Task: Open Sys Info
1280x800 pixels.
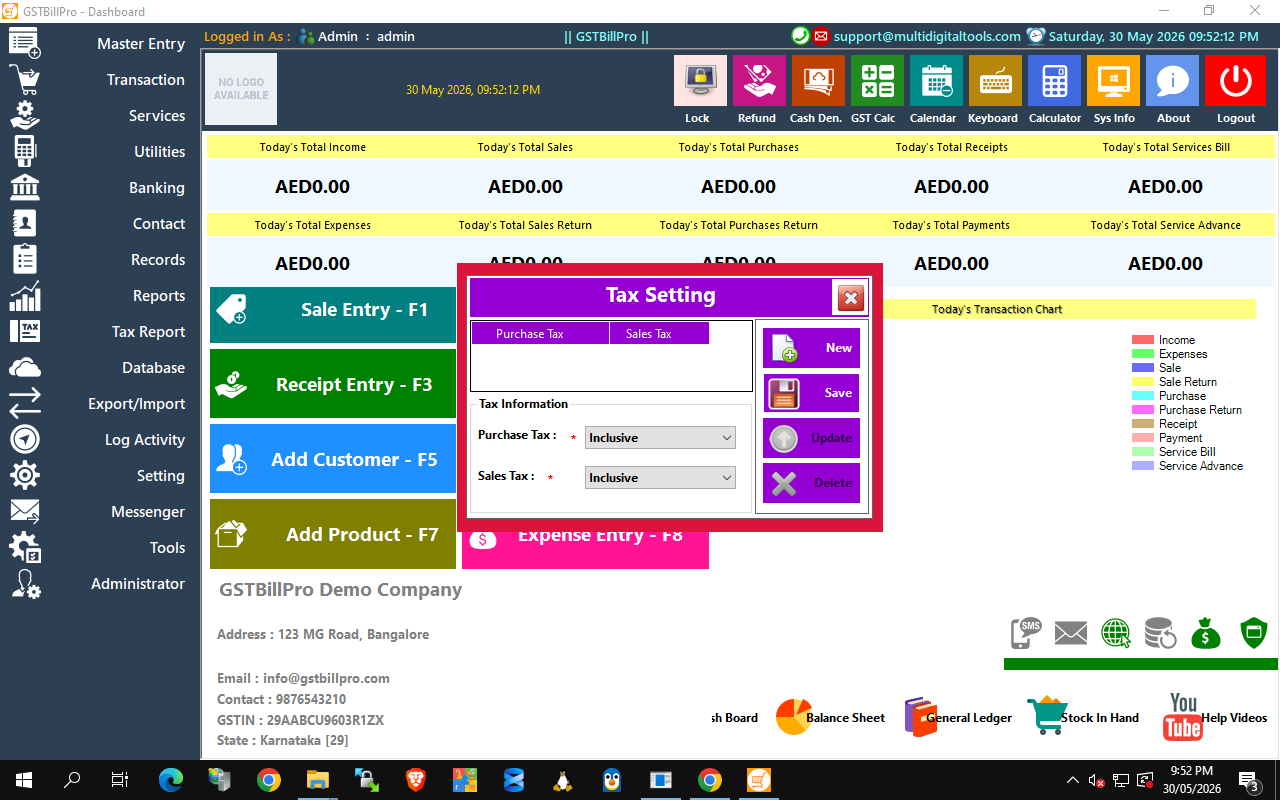Action: pyautogui.click(x=1113, y=81)
